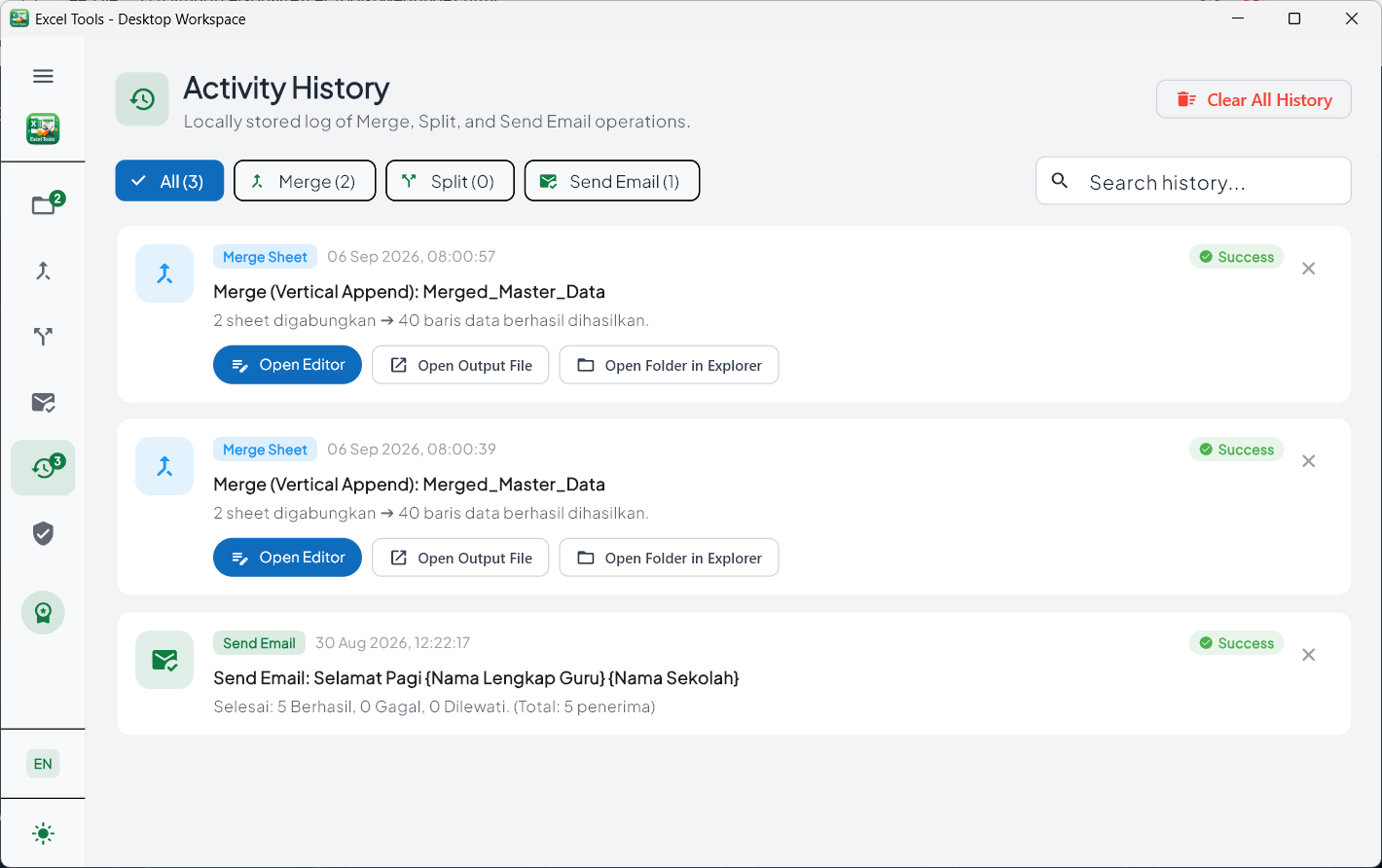Open the hamburger menu in the sidebar
The width and height of the screenshot is (1382, 868).
[x=43, y=76]
